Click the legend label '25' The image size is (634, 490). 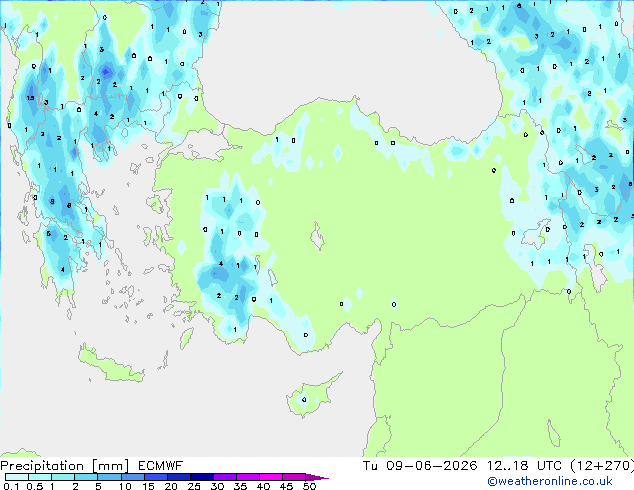(194, 486)
